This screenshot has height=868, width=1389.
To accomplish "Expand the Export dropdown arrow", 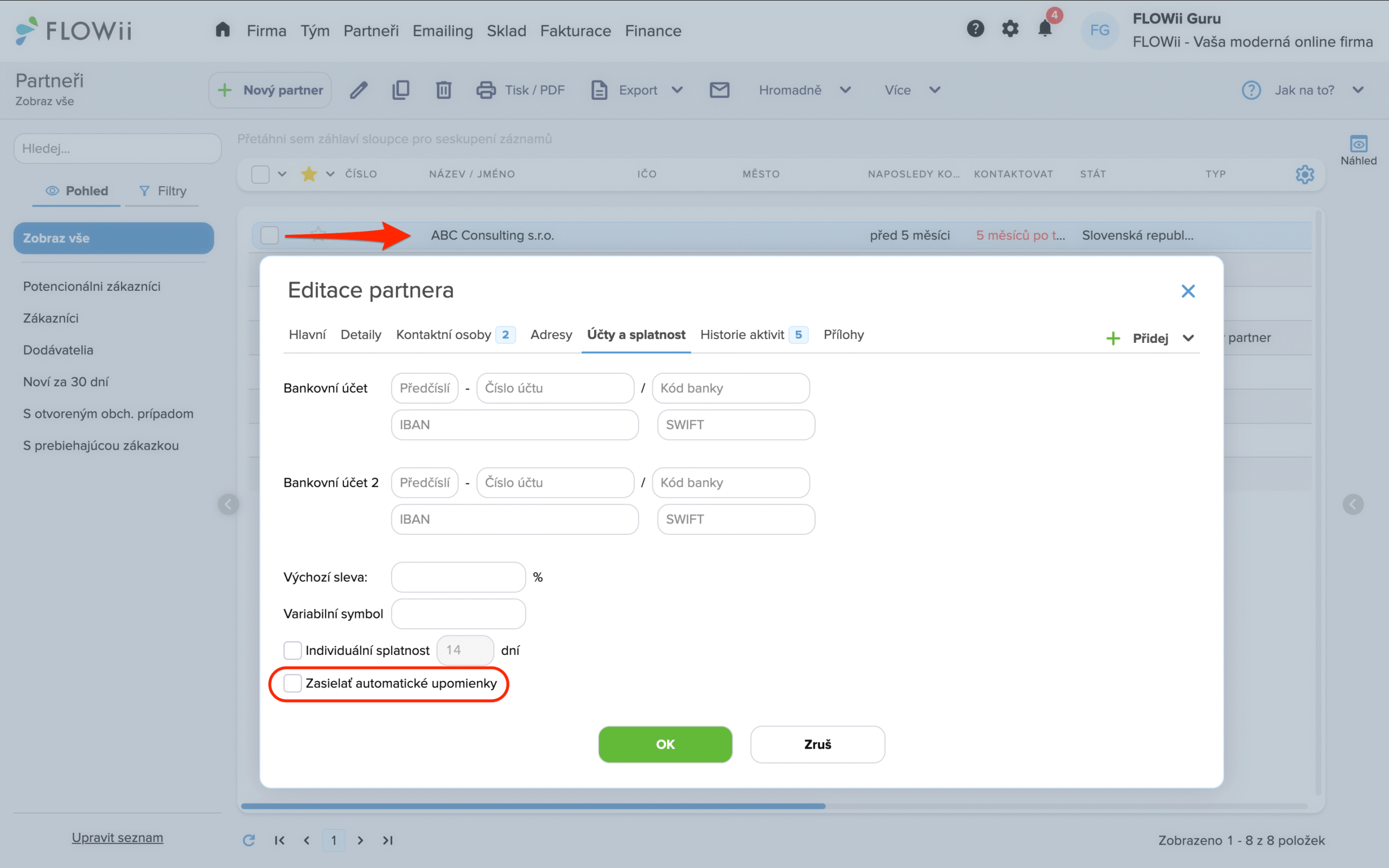I will [x=677, y=90].
